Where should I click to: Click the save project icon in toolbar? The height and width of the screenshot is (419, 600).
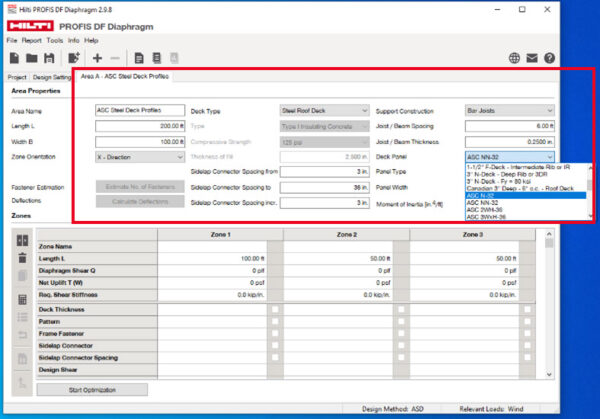point(47,58)
